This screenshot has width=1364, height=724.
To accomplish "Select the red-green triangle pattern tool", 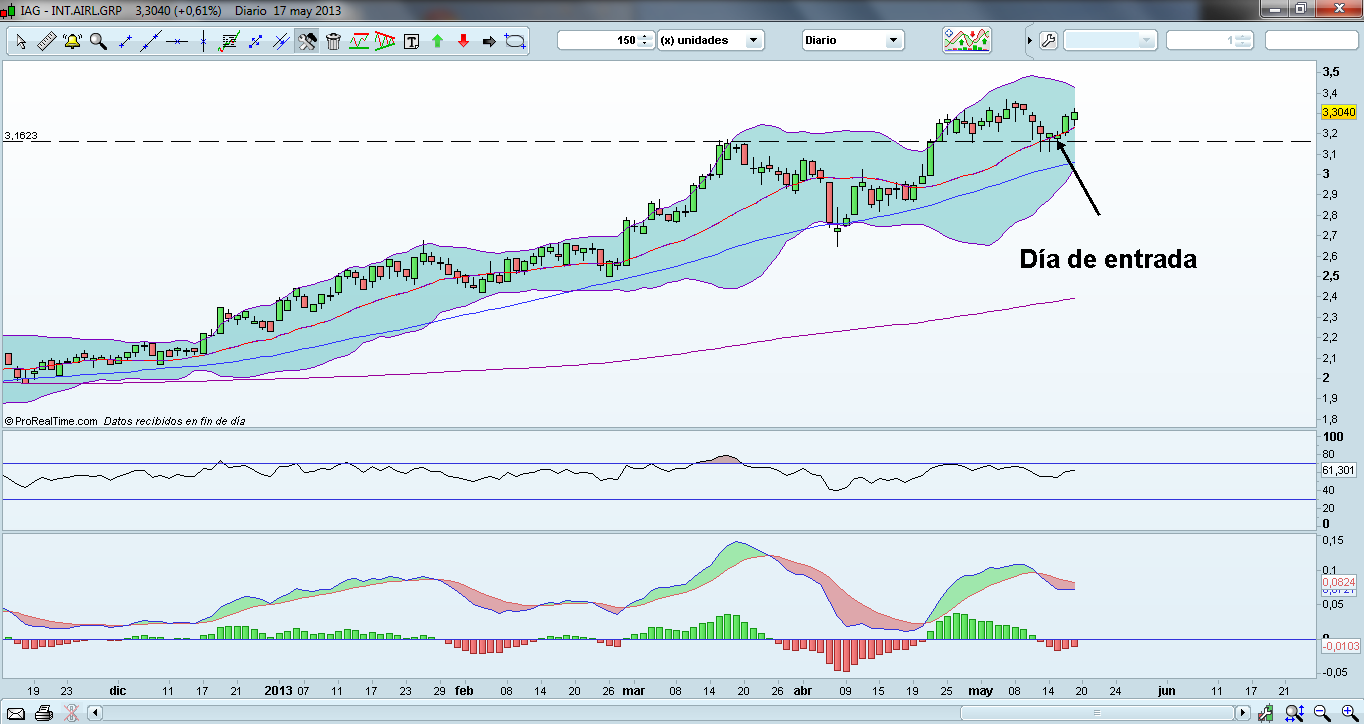I will click(385, 41).
